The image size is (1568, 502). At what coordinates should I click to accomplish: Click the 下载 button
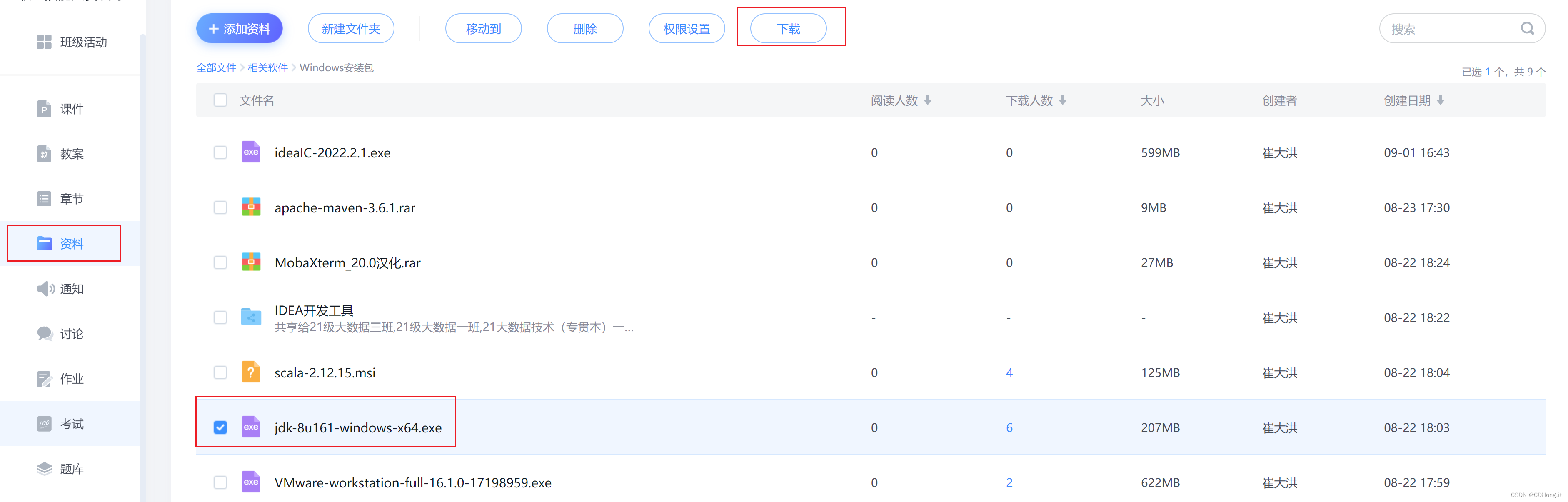pos(788,29)
